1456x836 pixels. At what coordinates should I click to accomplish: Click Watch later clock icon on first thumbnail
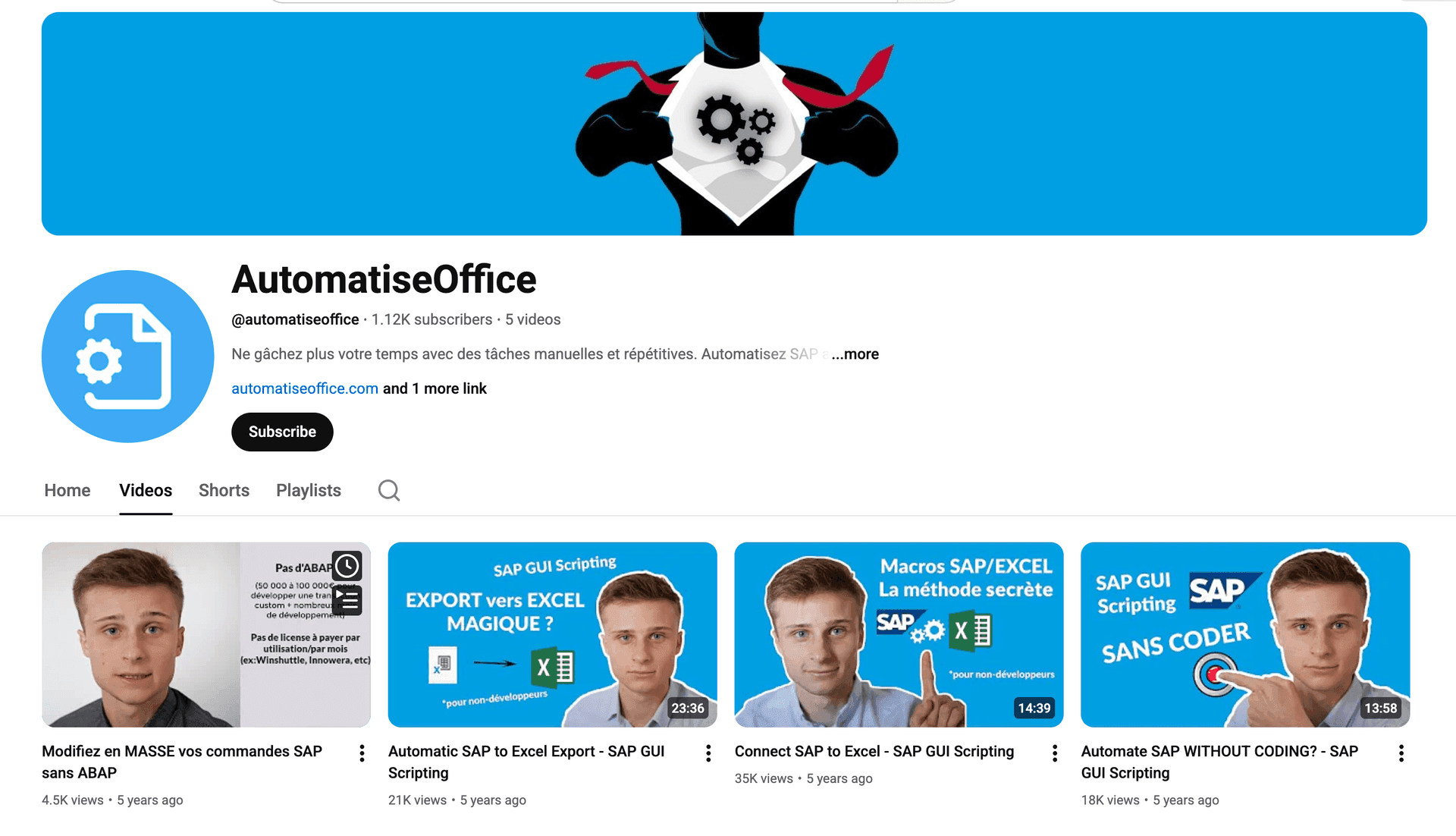(347, 566)
